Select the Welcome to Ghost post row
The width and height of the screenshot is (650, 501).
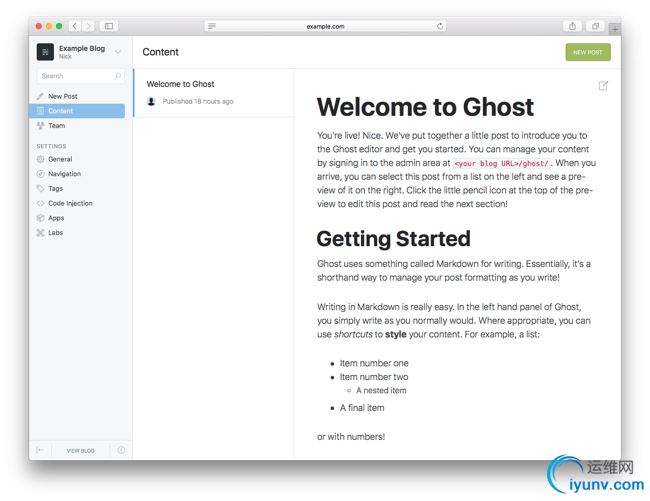214,93
